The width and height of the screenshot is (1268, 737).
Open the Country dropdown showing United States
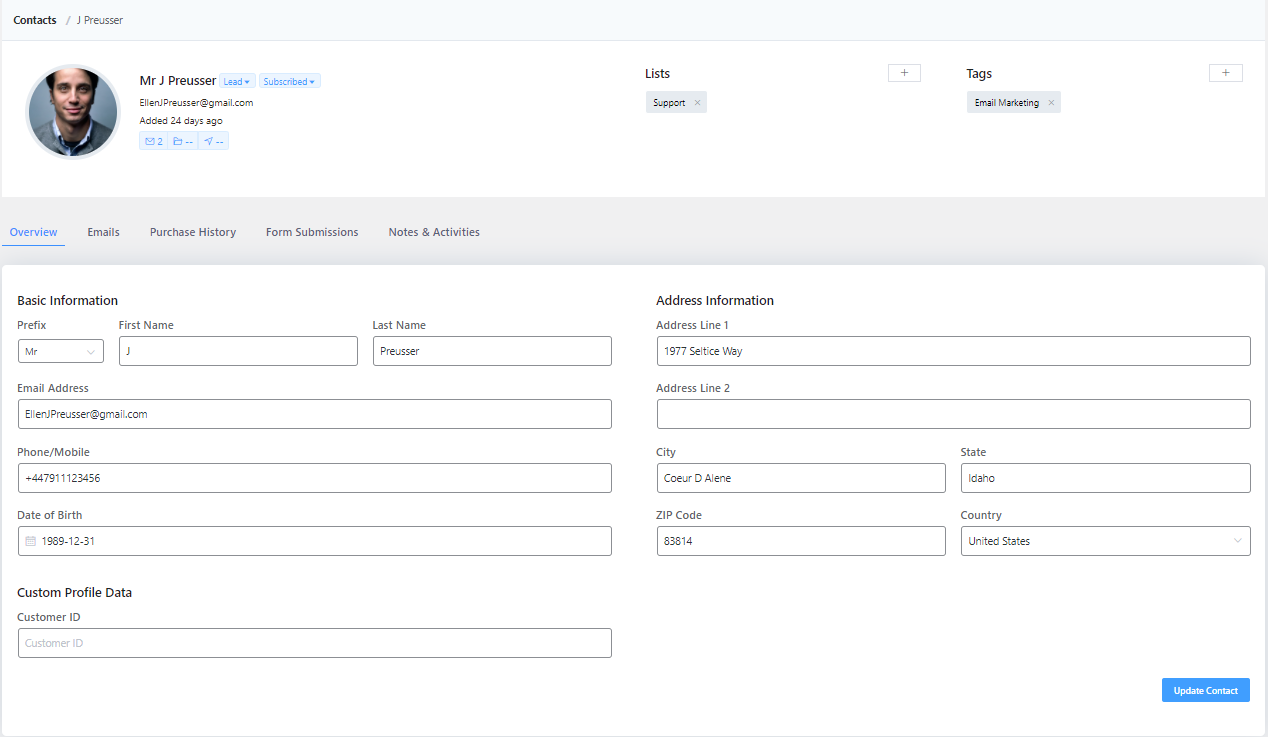coord(1105,541)
